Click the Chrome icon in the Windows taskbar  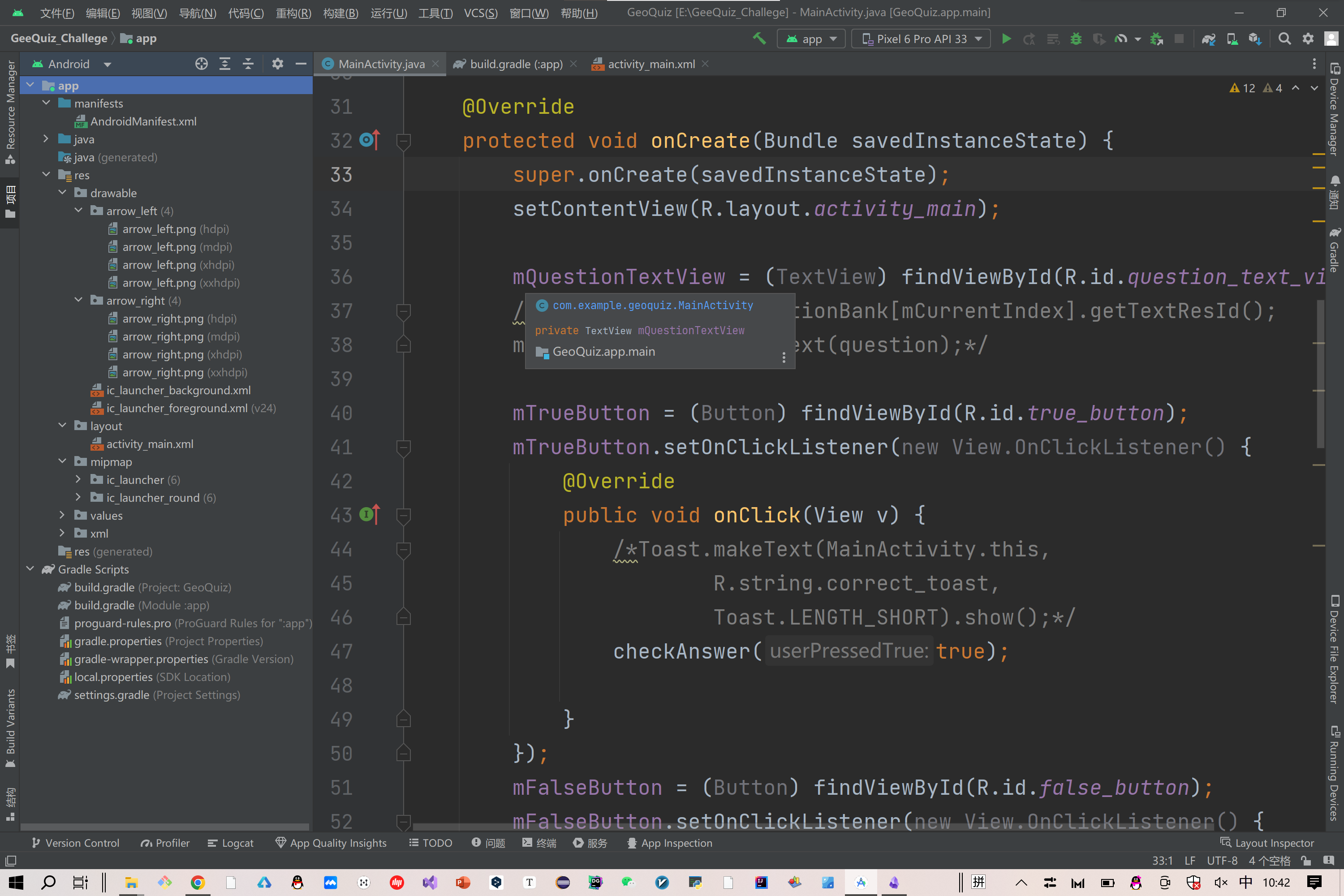198,882
